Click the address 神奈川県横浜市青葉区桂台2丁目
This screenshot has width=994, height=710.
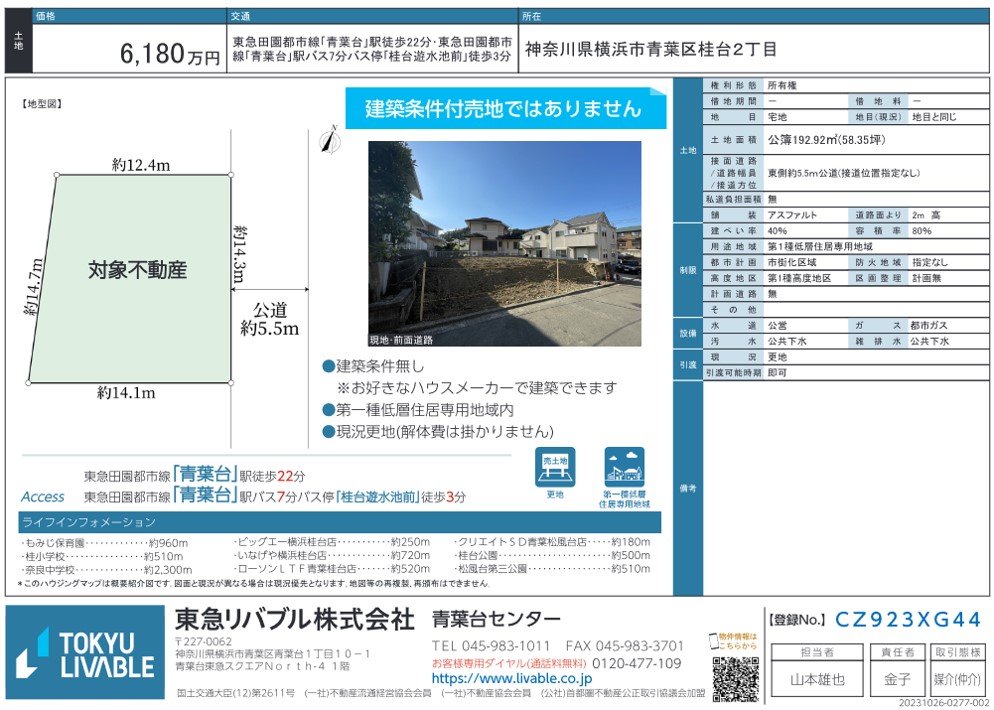(x=650, y=50)
